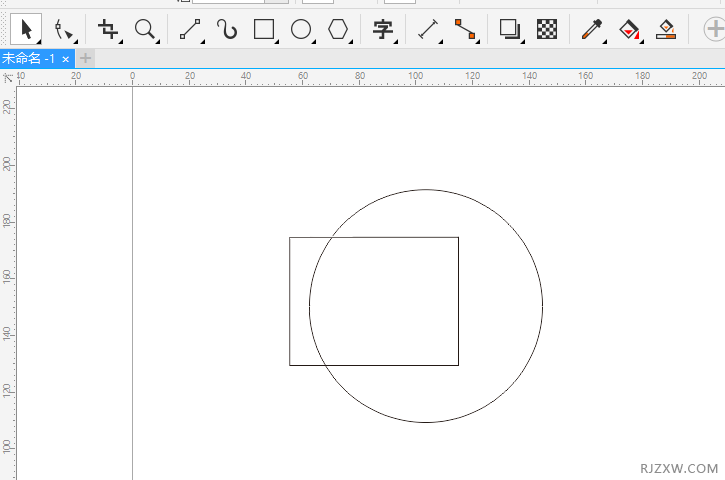Select the Ellipse tool

[301, 30]
